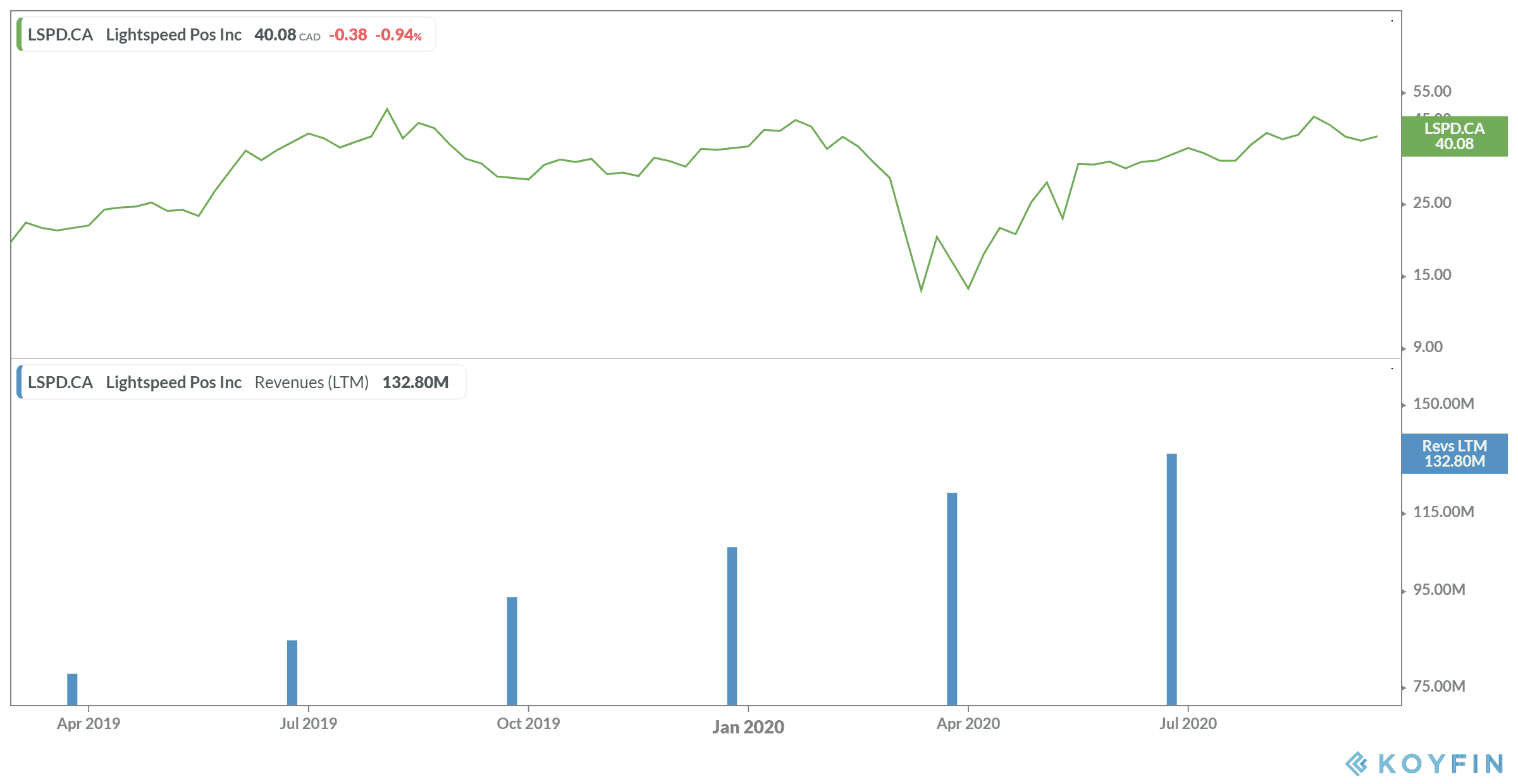Click the Revenues (LTM) label in lower legend
This screenshot has height=784, width=1518.
tap(311, 383)
